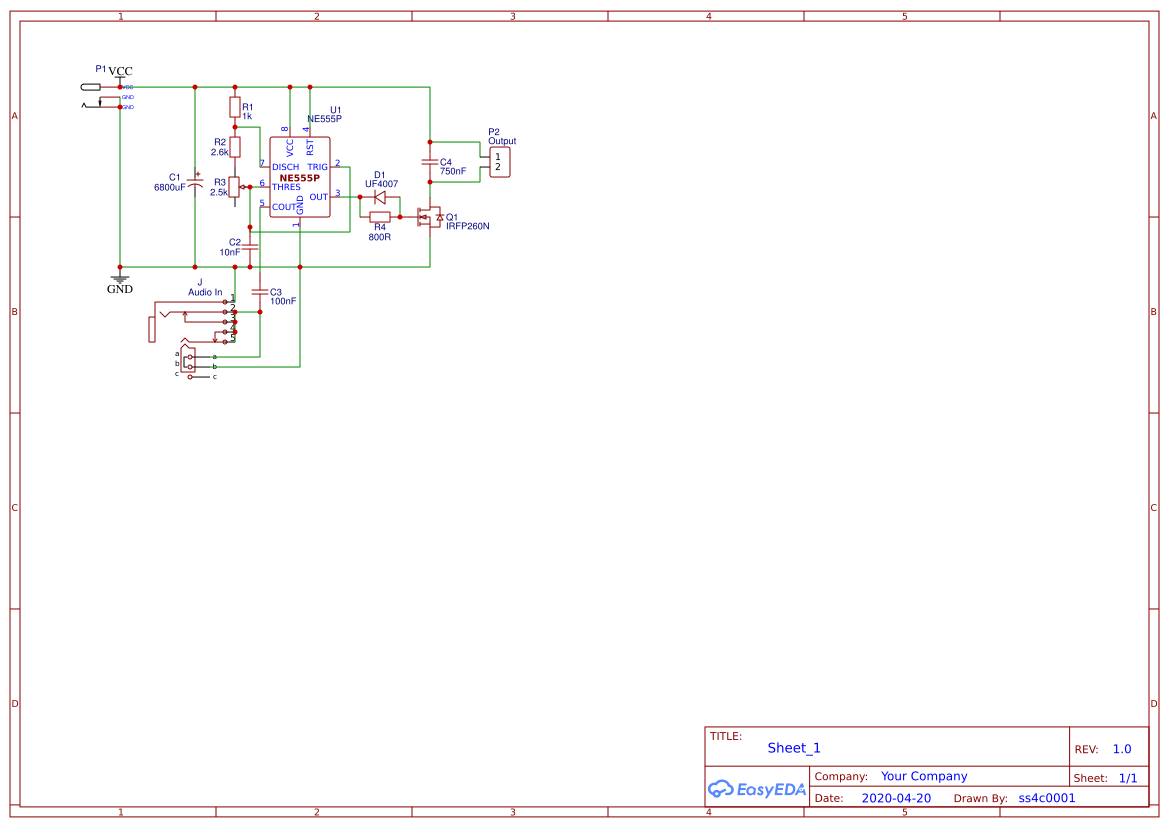Select resistor R4 labeled 800R
This screenshot has height=827, width=1169.
point(378,216)
